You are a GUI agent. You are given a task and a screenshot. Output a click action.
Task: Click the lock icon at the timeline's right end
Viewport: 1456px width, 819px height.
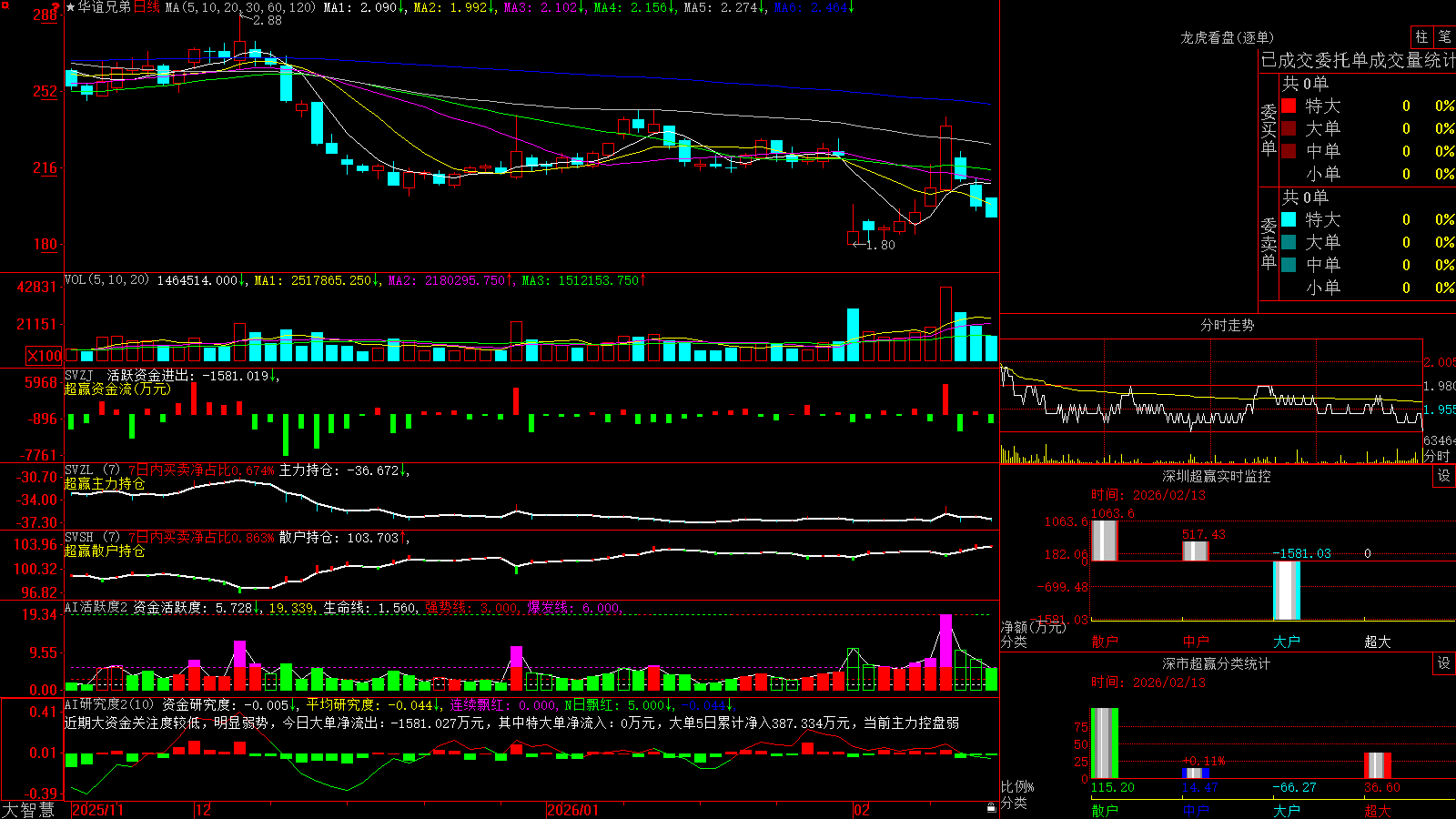coord(992,808)
